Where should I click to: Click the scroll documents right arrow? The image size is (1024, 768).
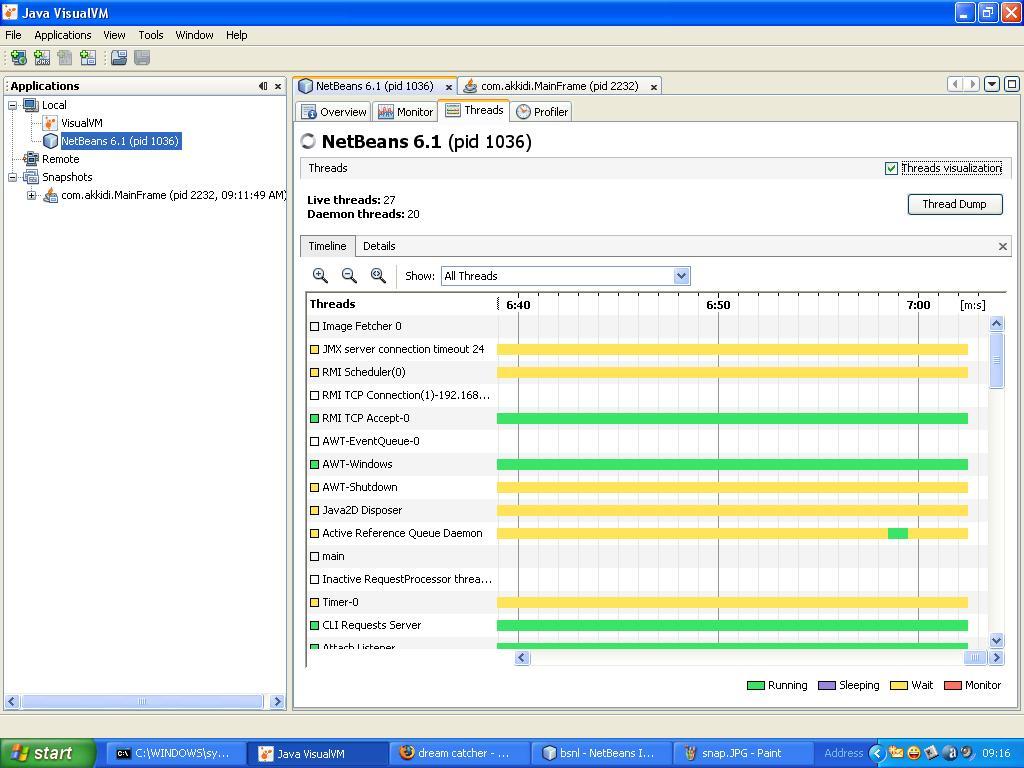(972, 84)
